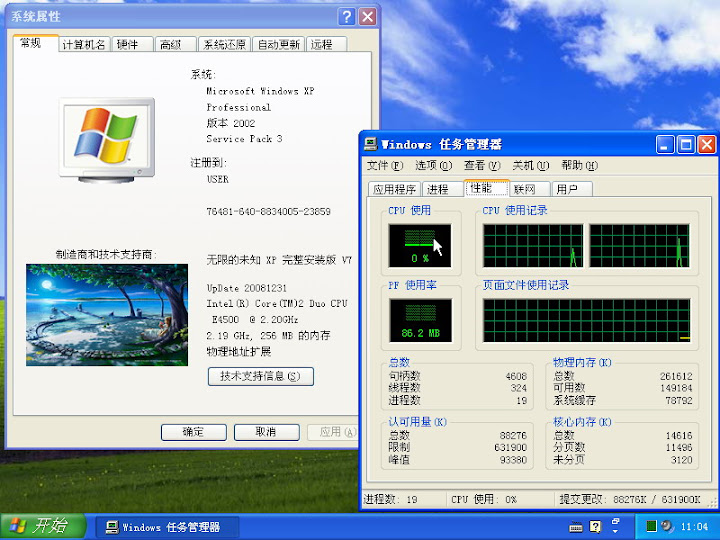Click the 系统缓存 value 78792
The height and width of the screenshot is (540, 720).
679,401
